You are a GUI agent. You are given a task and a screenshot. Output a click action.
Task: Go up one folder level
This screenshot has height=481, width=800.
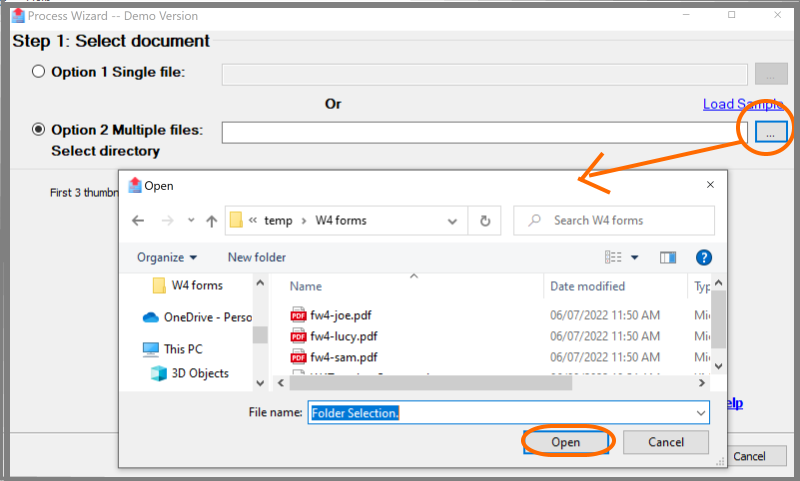[x=212, y=220]
